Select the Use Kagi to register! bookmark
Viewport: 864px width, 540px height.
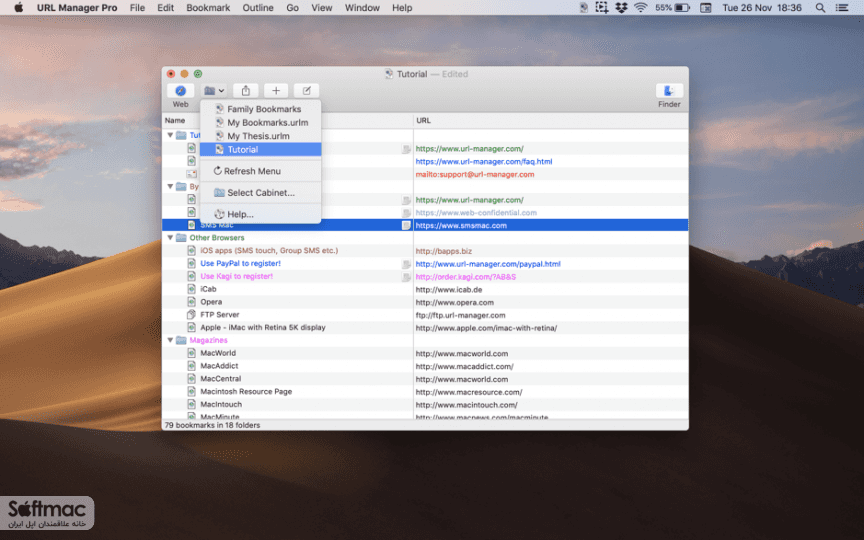[236, 276]
